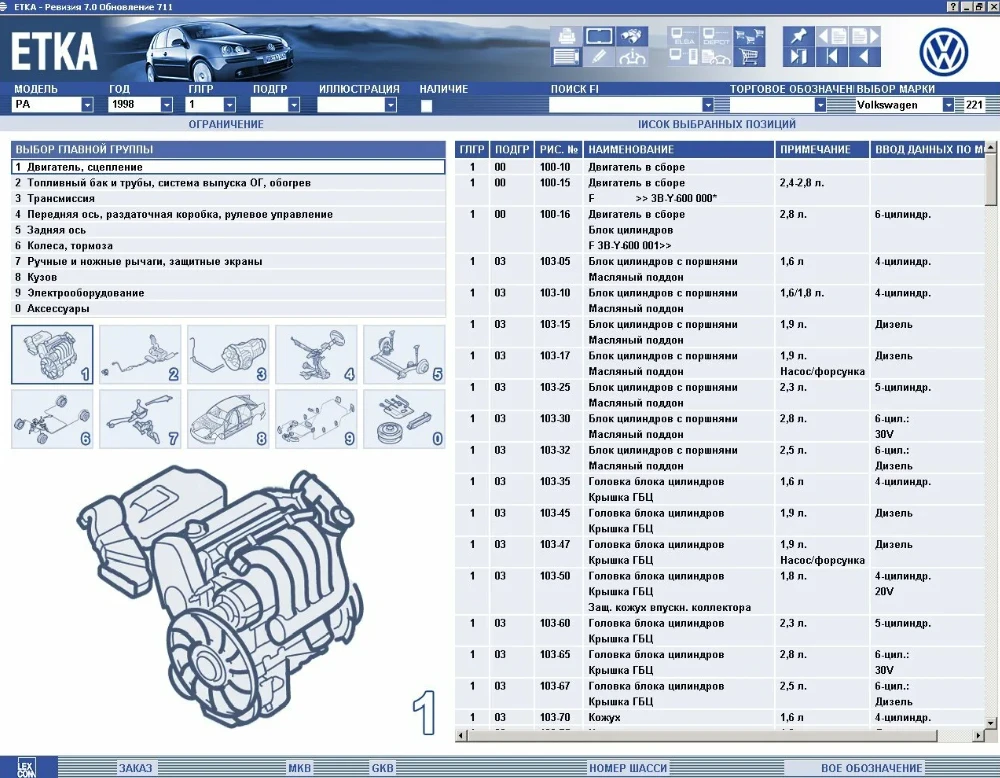Select group 'Трансмиссия'
The height and width of the screenshot is (778, 1000).
228,198
